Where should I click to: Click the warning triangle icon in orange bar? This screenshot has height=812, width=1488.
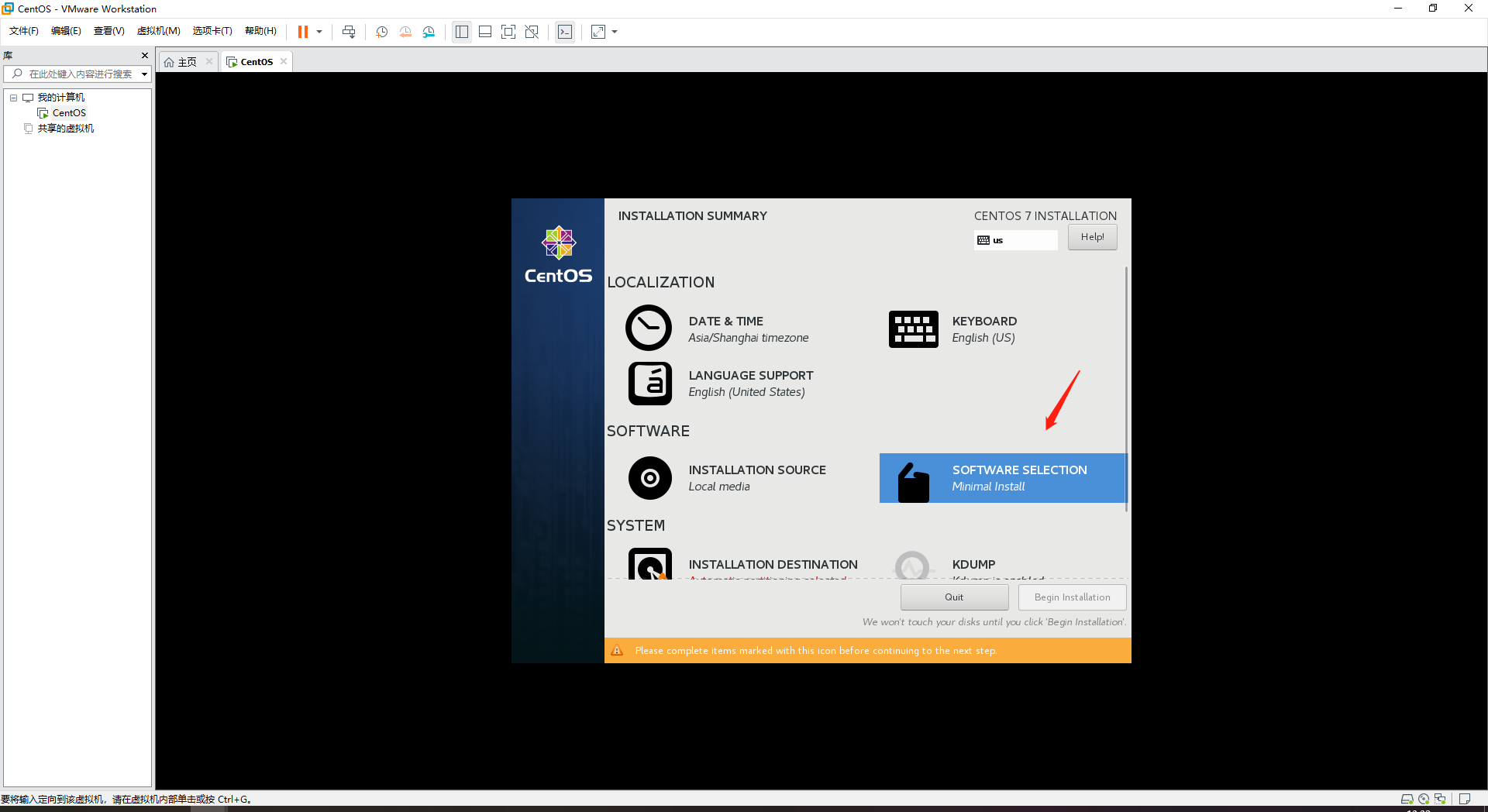click(617, 651)
